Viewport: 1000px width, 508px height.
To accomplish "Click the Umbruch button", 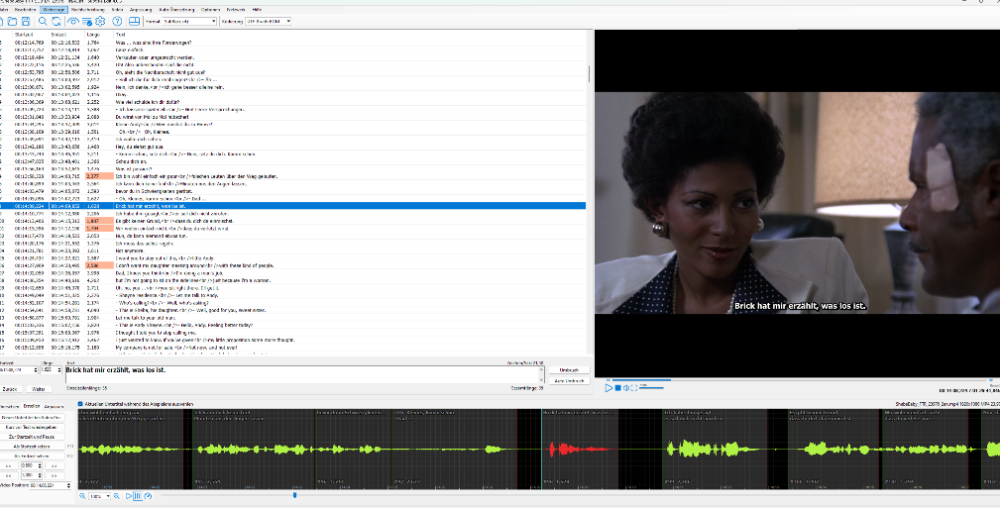I will pos(569,370).
